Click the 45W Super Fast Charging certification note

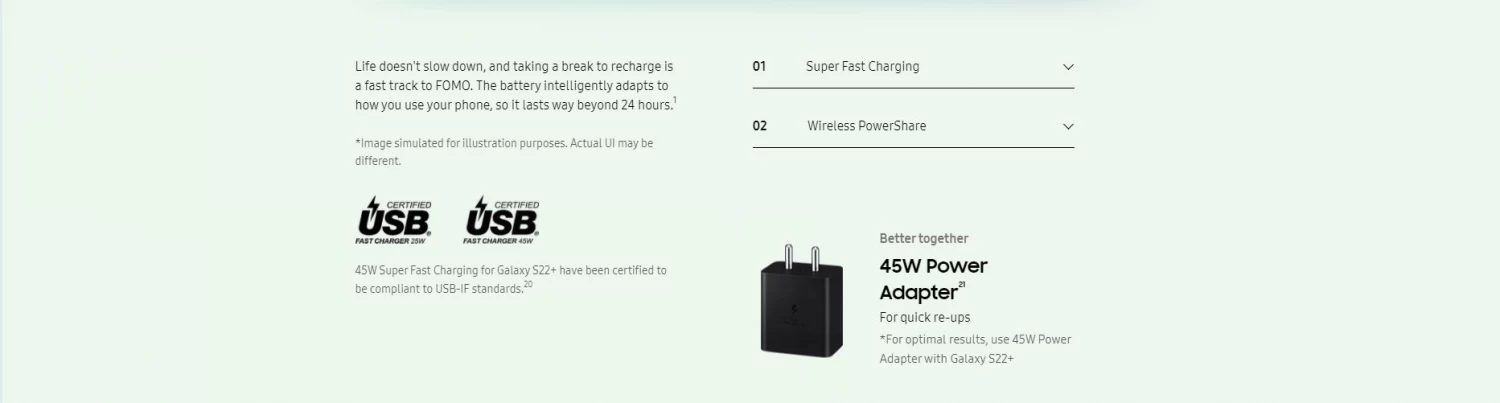coord(511,279)
